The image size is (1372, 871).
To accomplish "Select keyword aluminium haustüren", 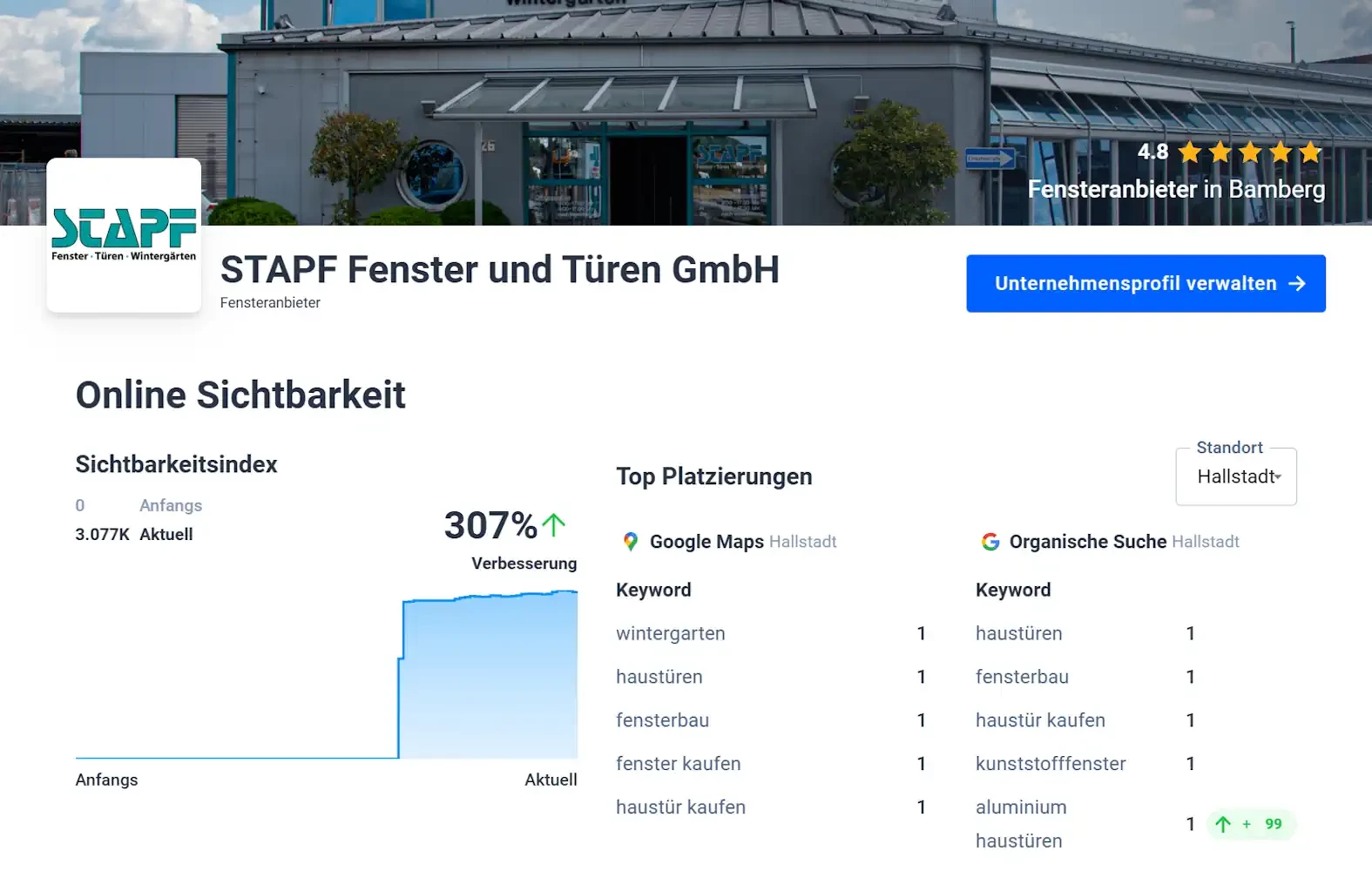I will 1021,824.
